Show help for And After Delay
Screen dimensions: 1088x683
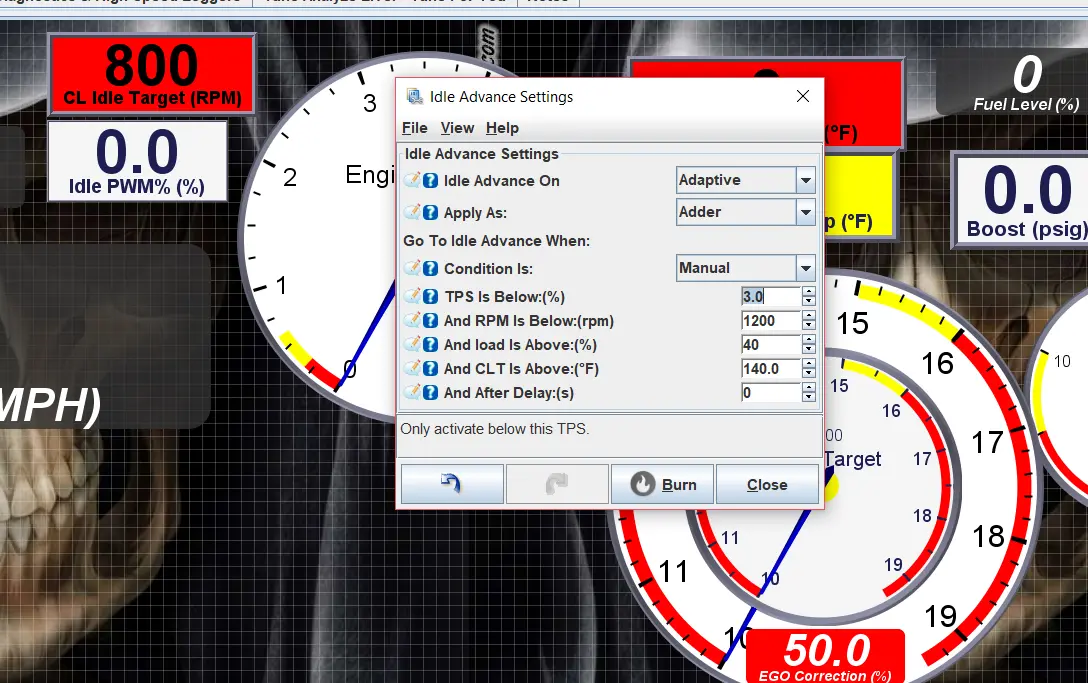pyautogui.click(x=430, y=393)
